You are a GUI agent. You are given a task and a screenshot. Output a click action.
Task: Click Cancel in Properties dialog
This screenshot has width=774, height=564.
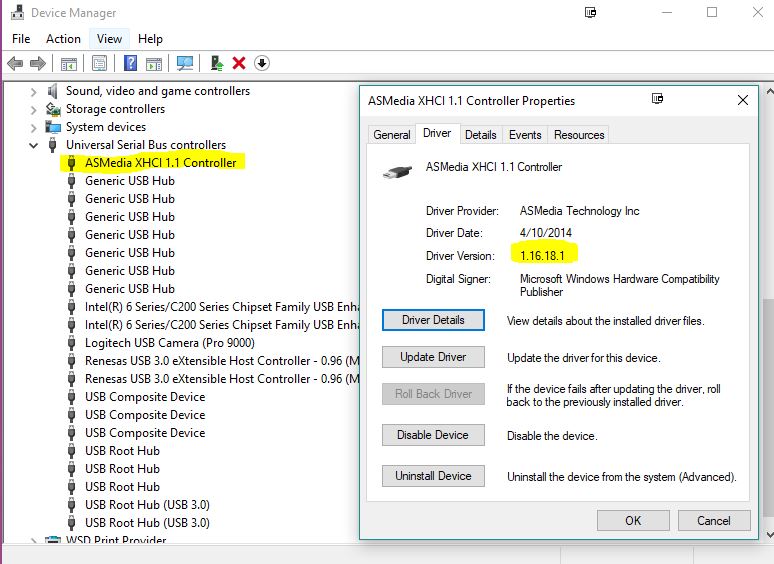click(714, 521)
